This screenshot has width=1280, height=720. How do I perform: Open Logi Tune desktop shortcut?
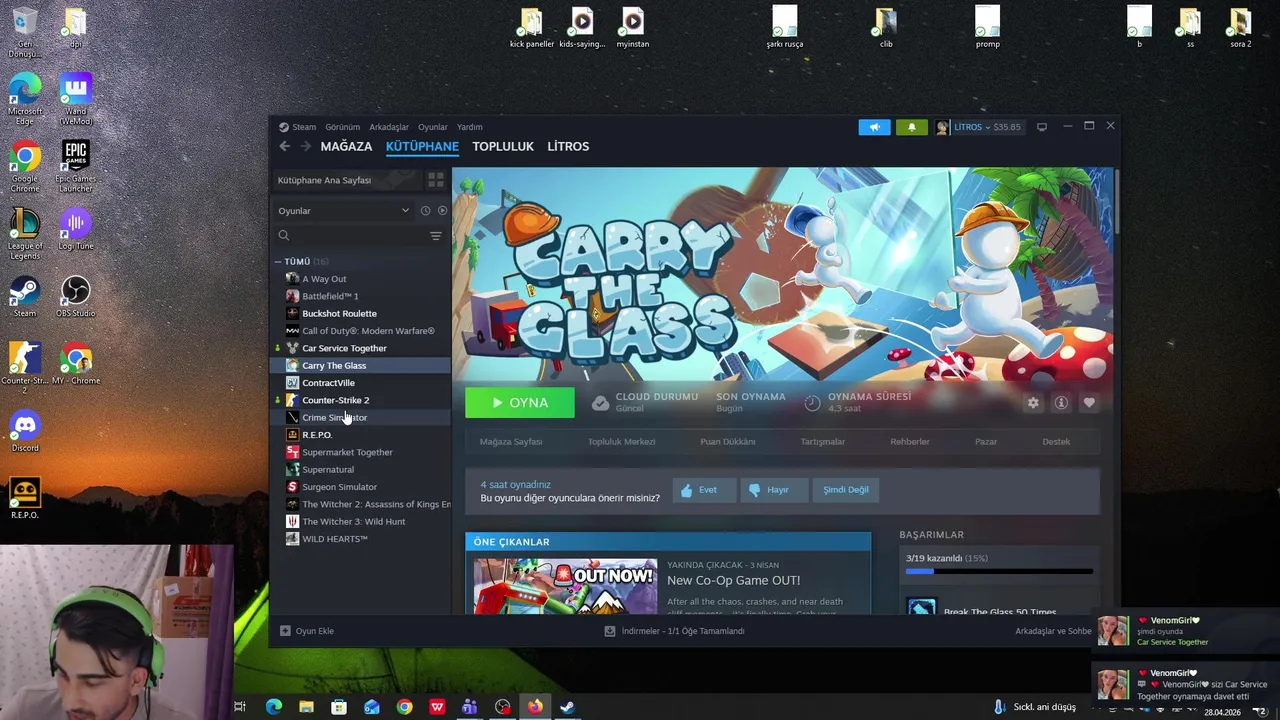point(75,230)
